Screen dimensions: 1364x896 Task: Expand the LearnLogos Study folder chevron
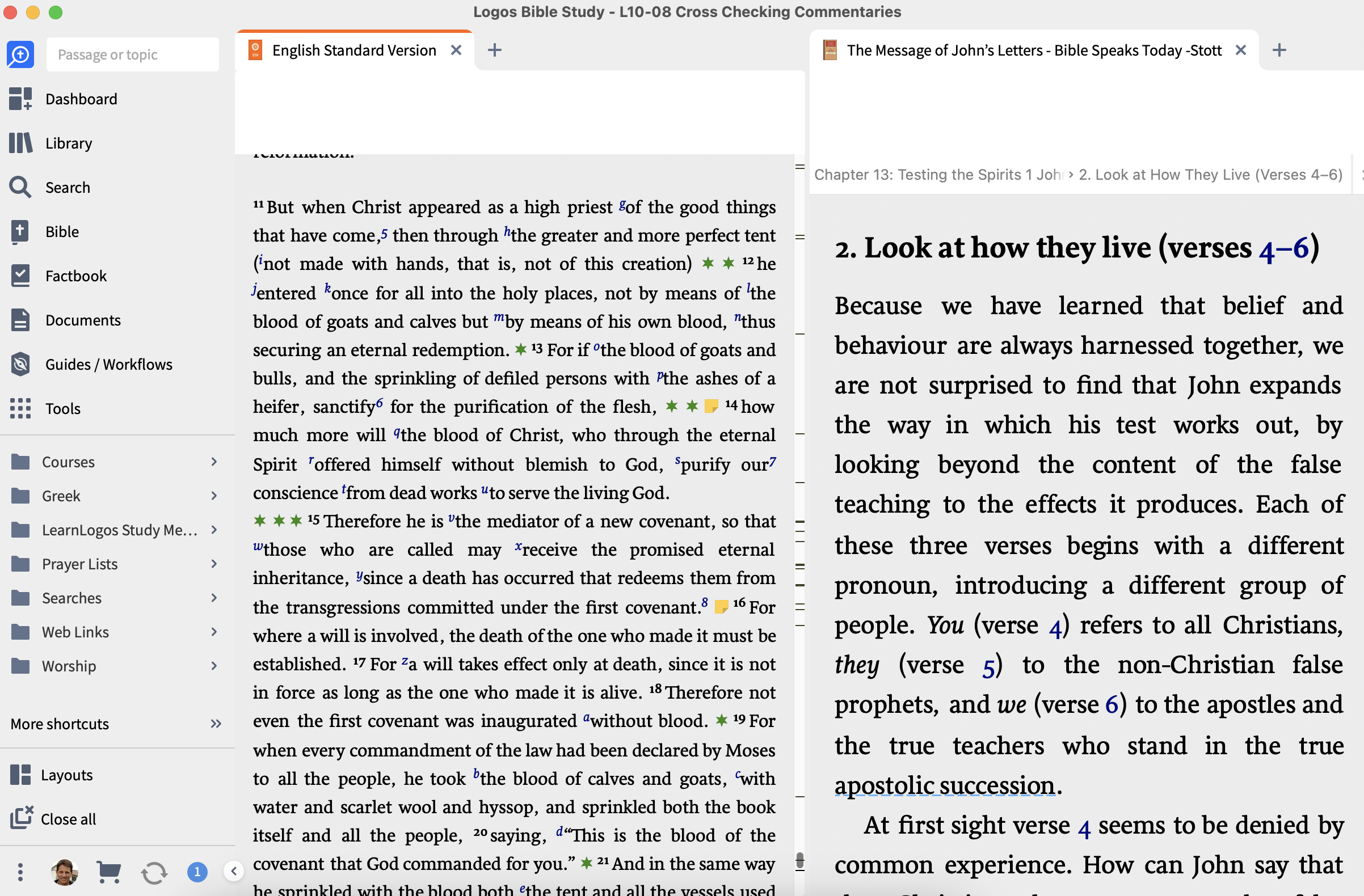pyautogui.click(x=214, y=529)
